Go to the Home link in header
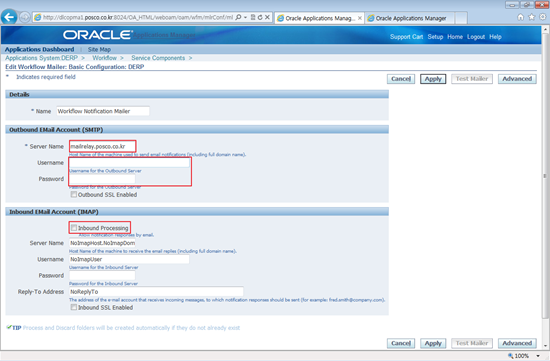 [455, 37]
